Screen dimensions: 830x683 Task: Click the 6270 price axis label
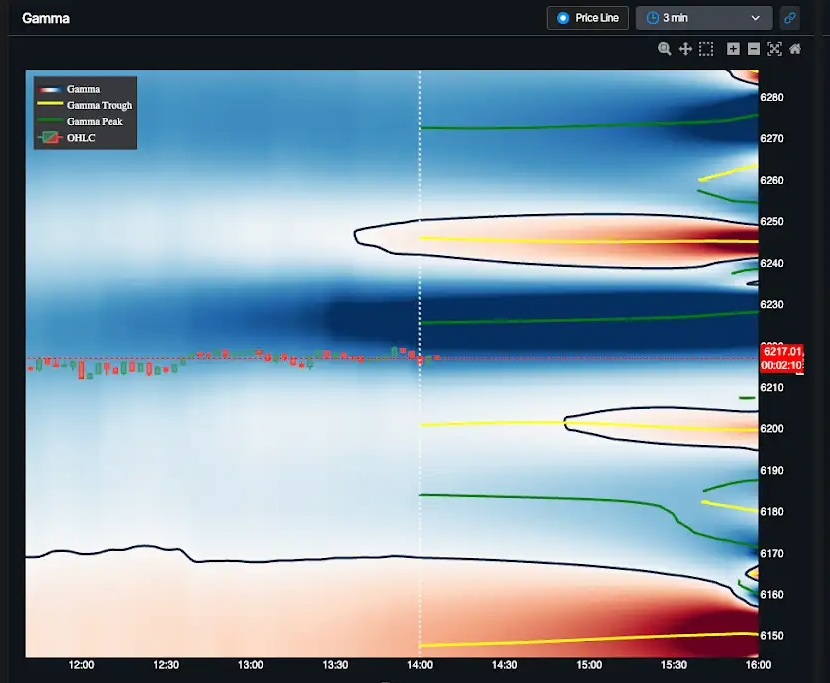click(772, 139)
